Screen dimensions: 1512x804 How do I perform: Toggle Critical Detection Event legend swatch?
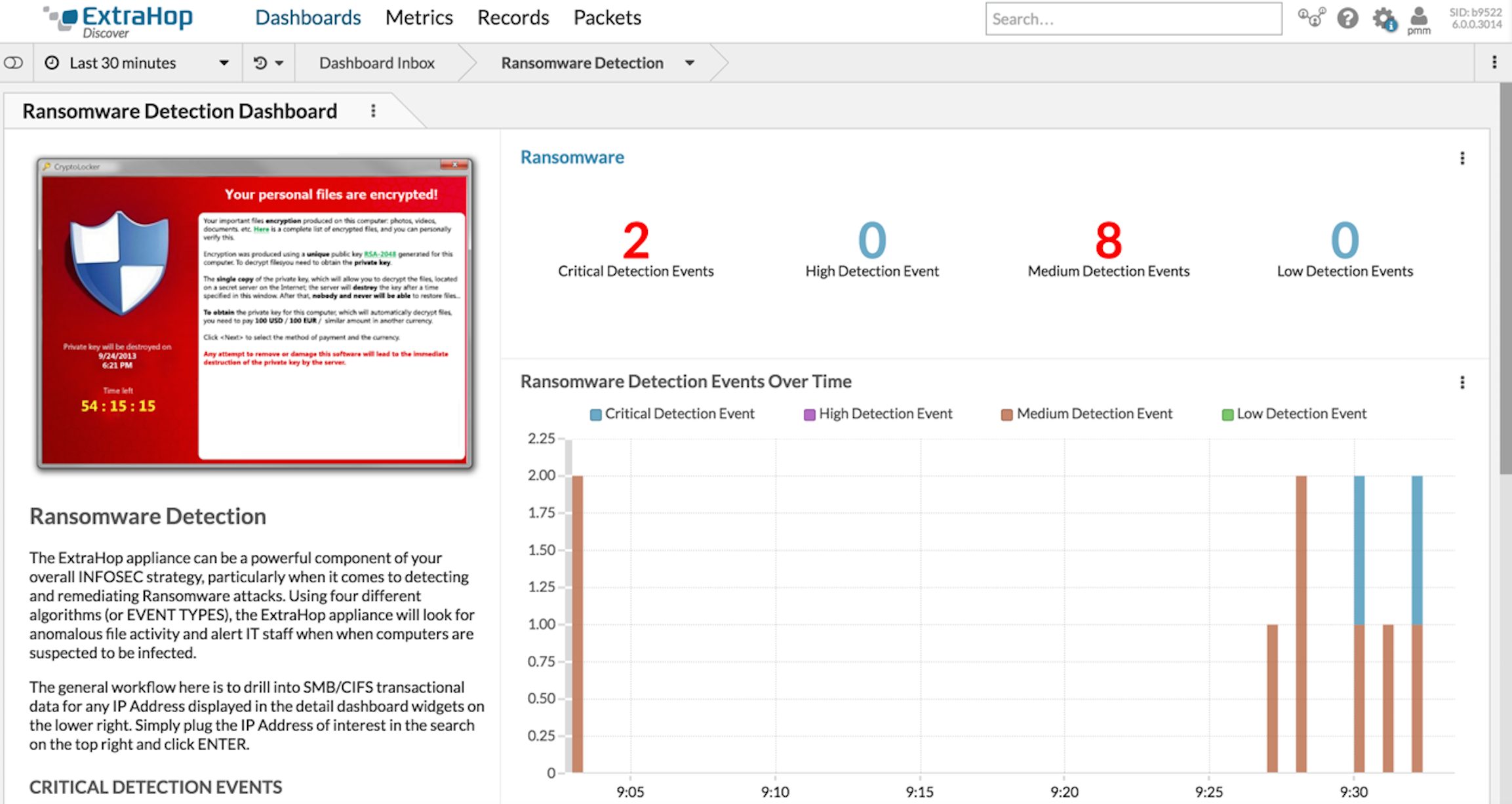coord(595,414)
